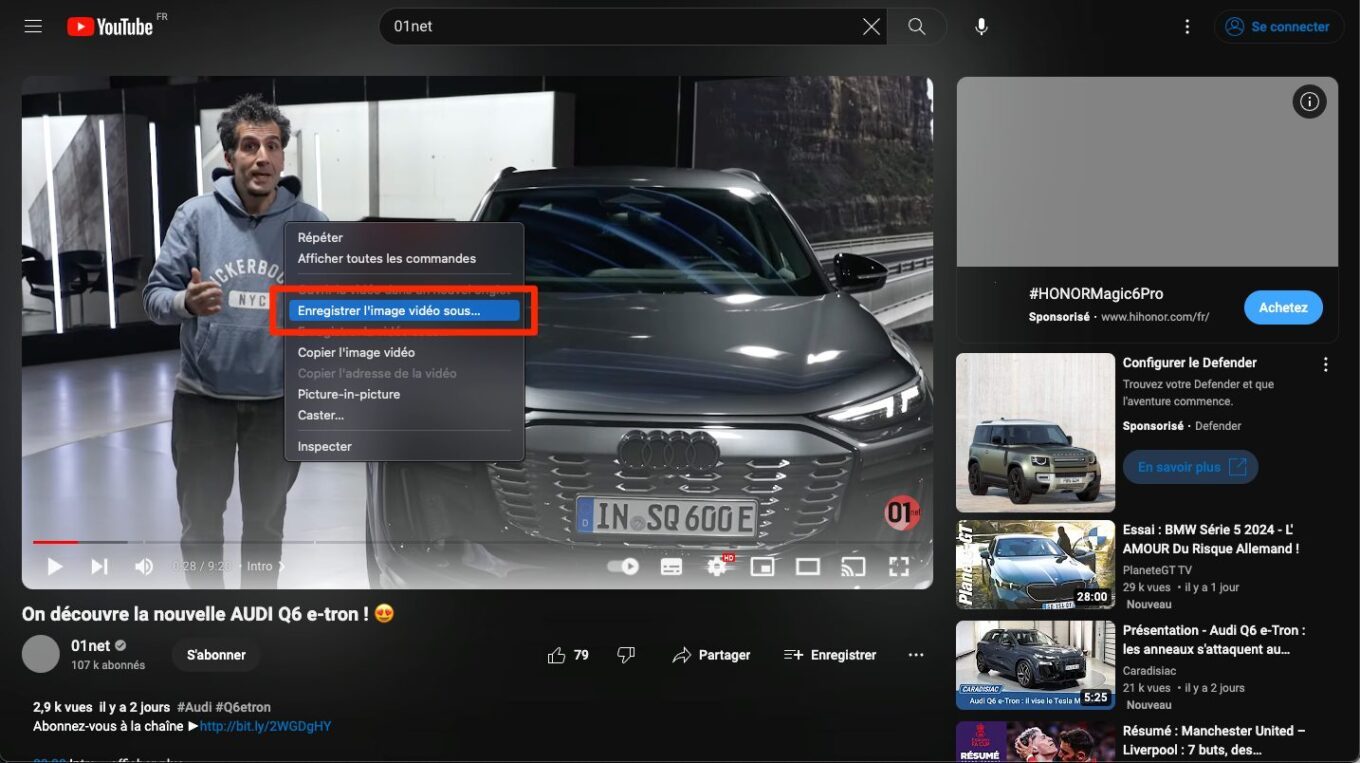Viewport: 1360px width, 763px height.
Task: Open the #Q6etron hashtag link
Action: [243, 707]
